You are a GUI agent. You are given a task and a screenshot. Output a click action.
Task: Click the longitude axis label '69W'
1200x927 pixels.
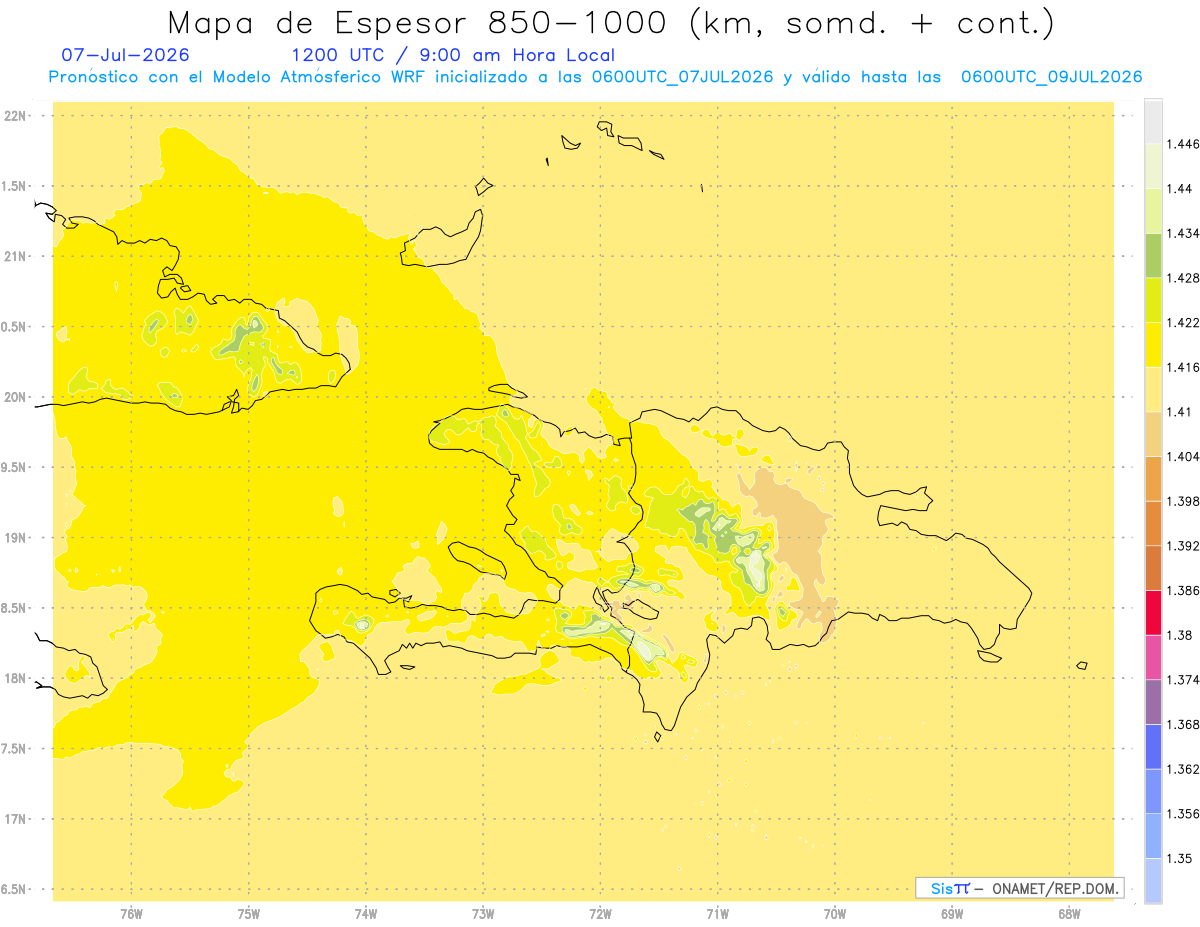pyautogui.click(x=952, y=913)
